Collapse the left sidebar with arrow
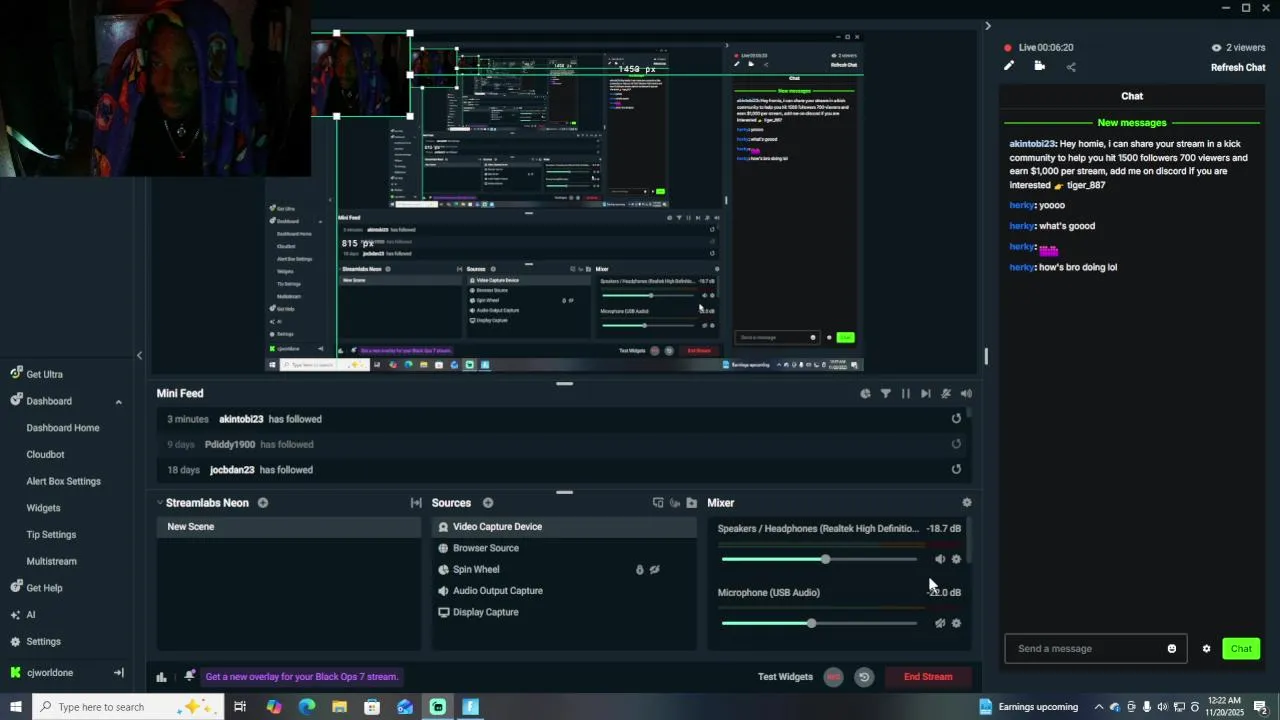Screen dimensions: 1280x720 (139, 355)
